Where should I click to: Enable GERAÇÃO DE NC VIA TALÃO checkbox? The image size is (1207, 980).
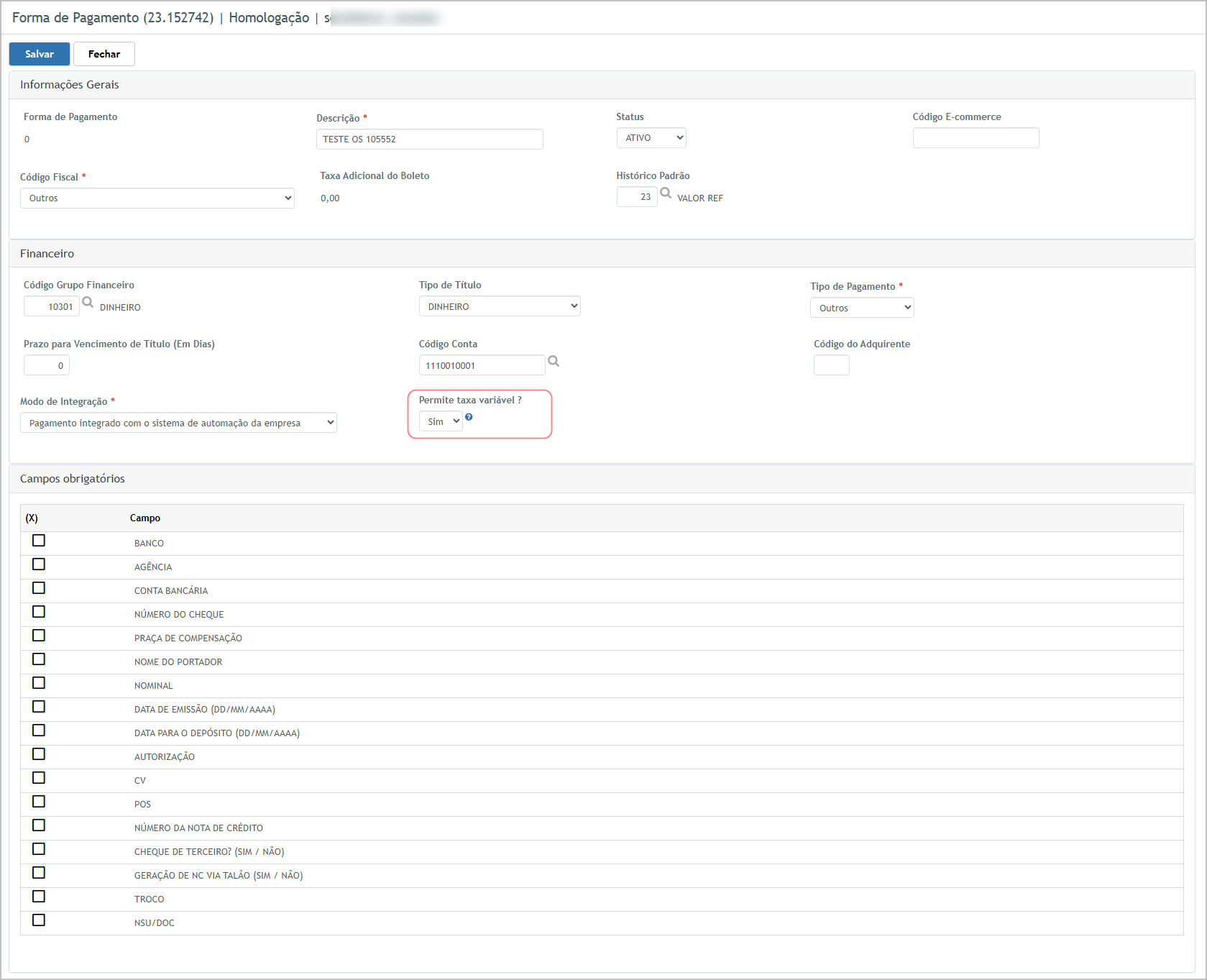(39, 873)
